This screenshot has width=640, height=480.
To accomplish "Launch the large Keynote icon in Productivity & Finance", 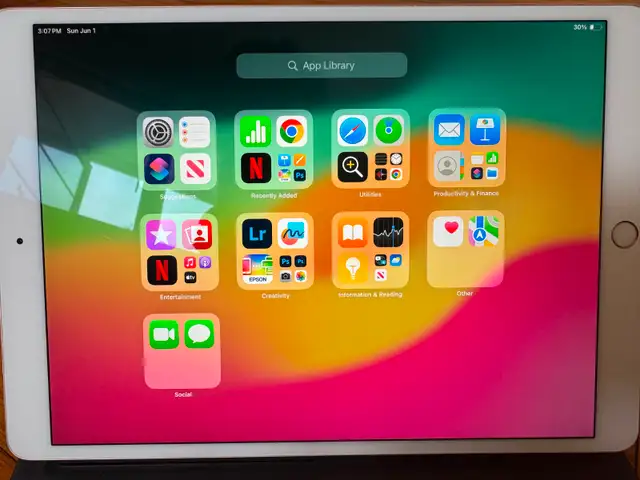I will click(x=485, y=129).
